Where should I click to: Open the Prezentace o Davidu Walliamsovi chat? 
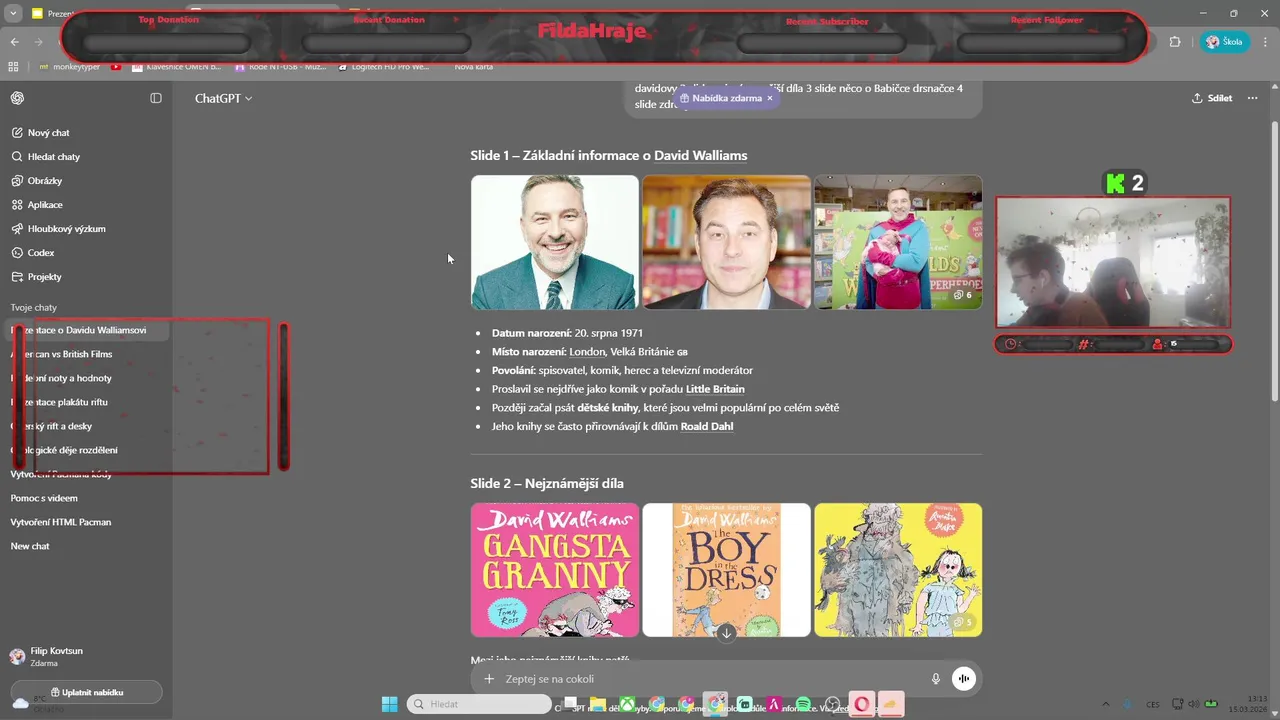click(x=86, y=330)
